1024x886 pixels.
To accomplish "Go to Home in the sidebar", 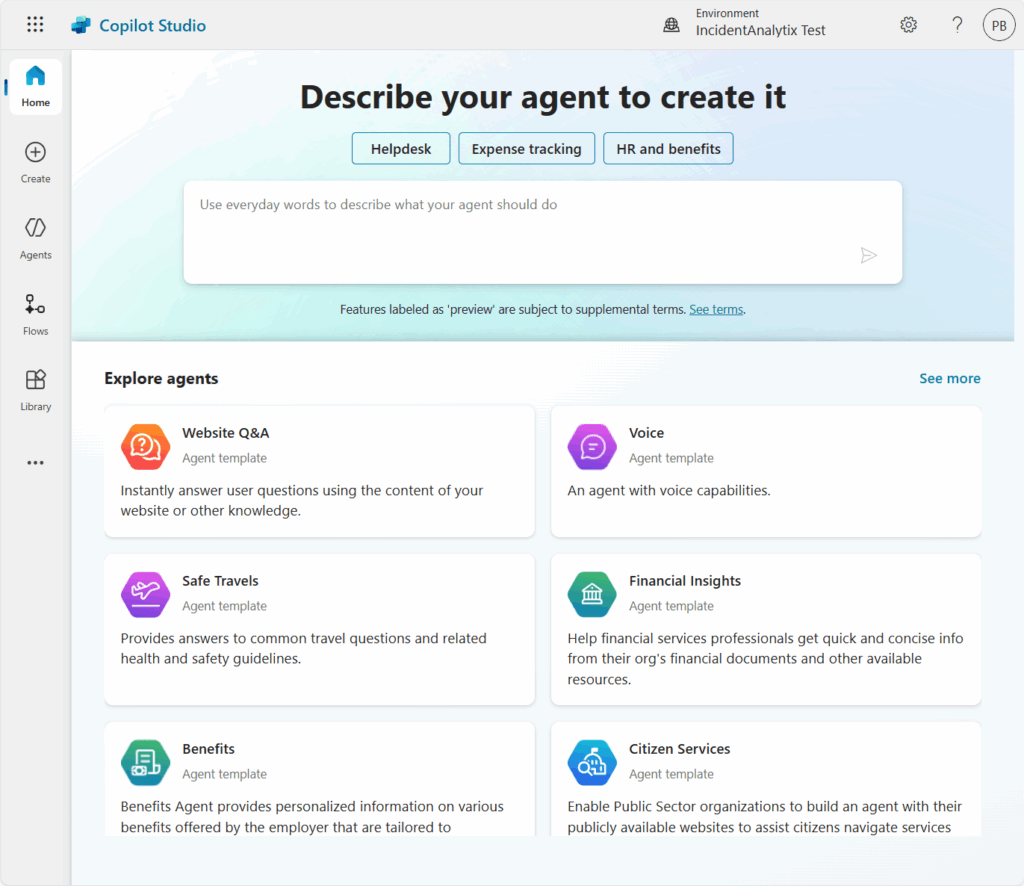I will coord(36,87).
